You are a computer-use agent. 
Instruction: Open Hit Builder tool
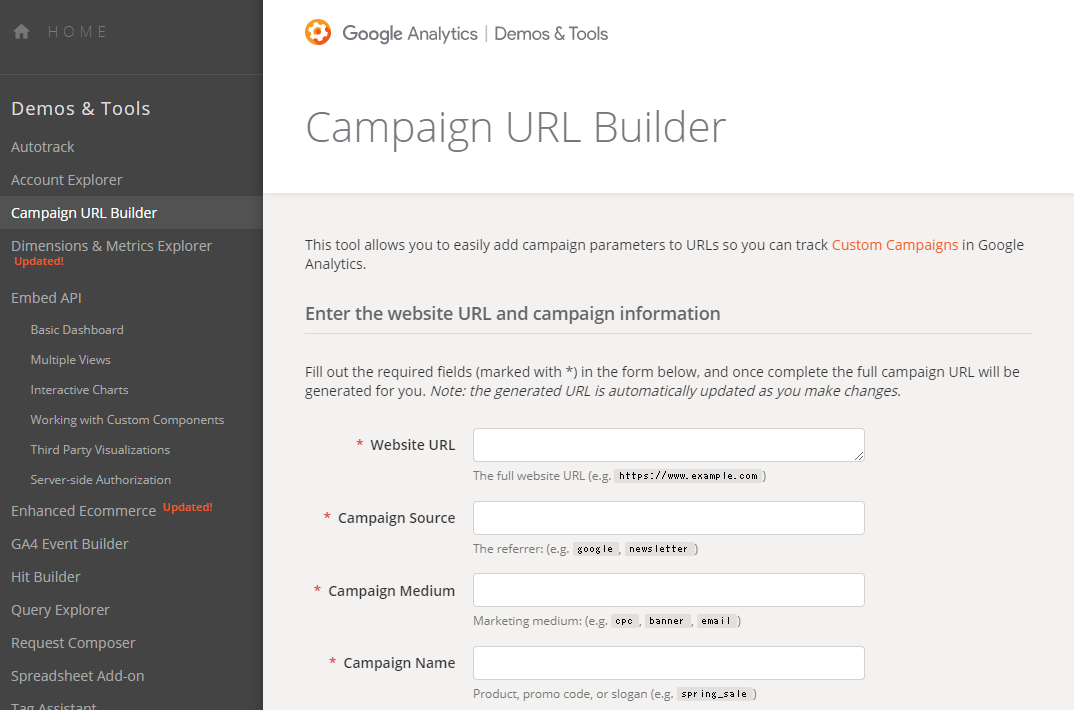[x=46, y=576]
